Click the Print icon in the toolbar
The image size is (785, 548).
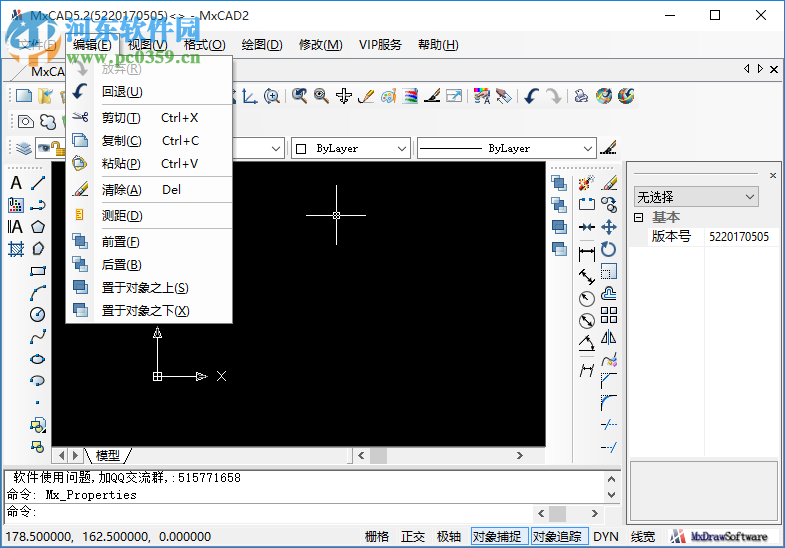click(581, 96)
